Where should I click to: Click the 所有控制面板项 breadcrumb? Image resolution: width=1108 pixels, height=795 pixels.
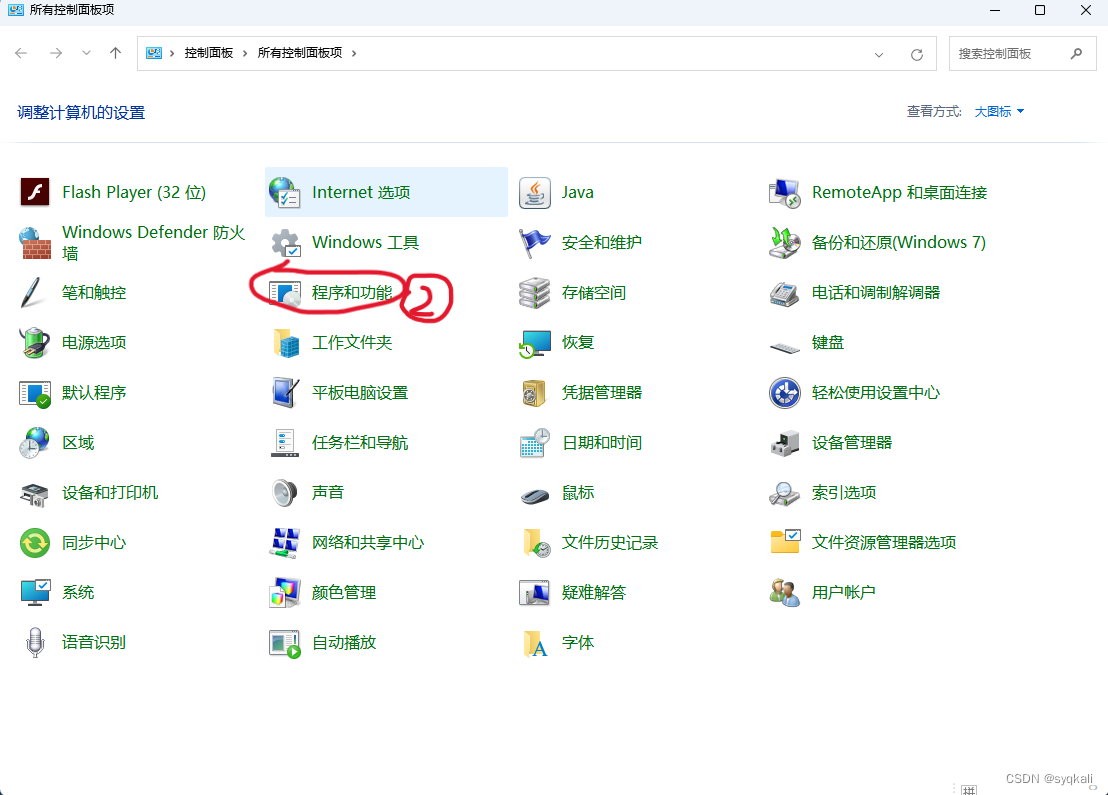(x=300, y=53)
